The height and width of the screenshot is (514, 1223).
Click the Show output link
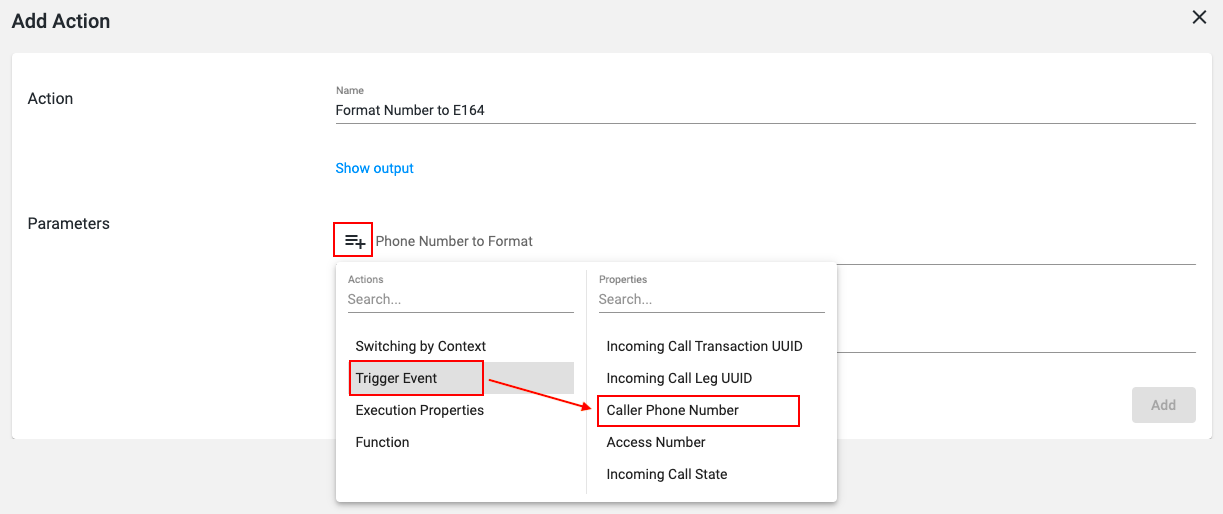tap(374, 168)
